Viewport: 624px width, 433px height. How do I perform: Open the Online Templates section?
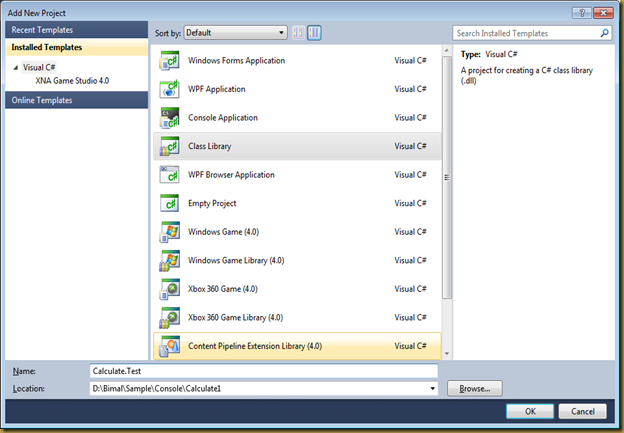pyautogui.click(x=76, y=100)
